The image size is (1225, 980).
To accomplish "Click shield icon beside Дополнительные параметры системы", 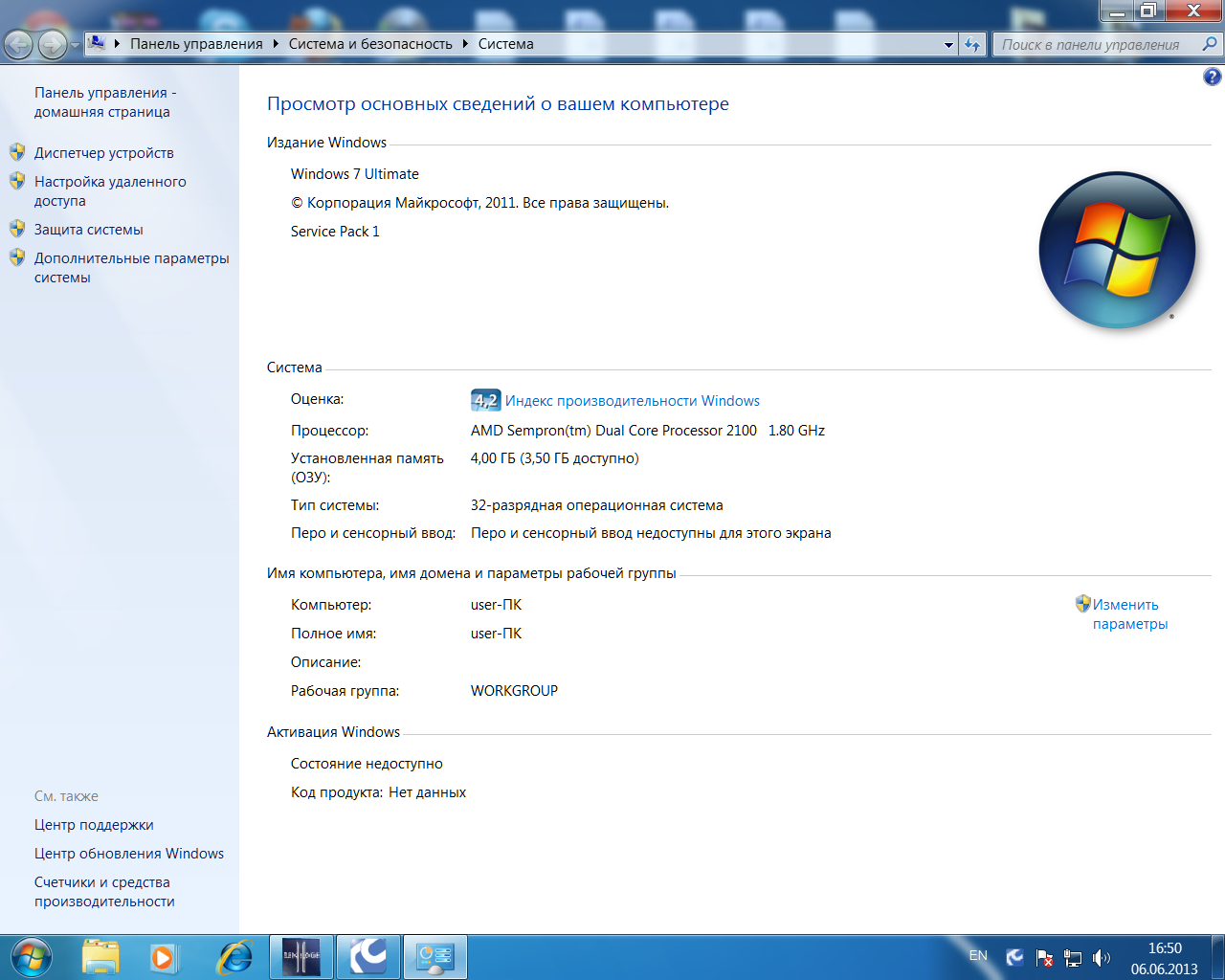I will (17, 257).
